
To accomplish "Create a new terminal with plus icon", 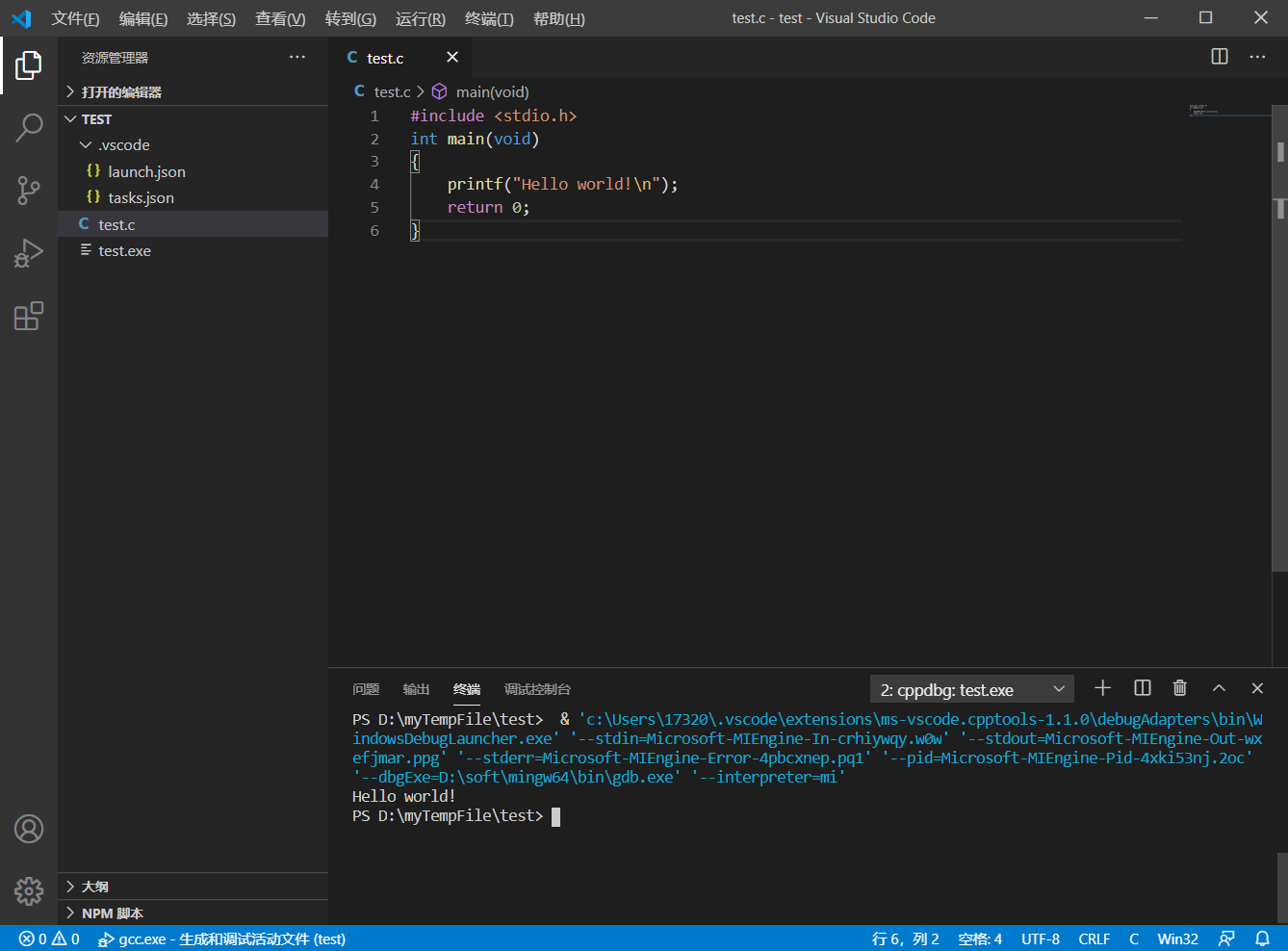I will 1103,688.
